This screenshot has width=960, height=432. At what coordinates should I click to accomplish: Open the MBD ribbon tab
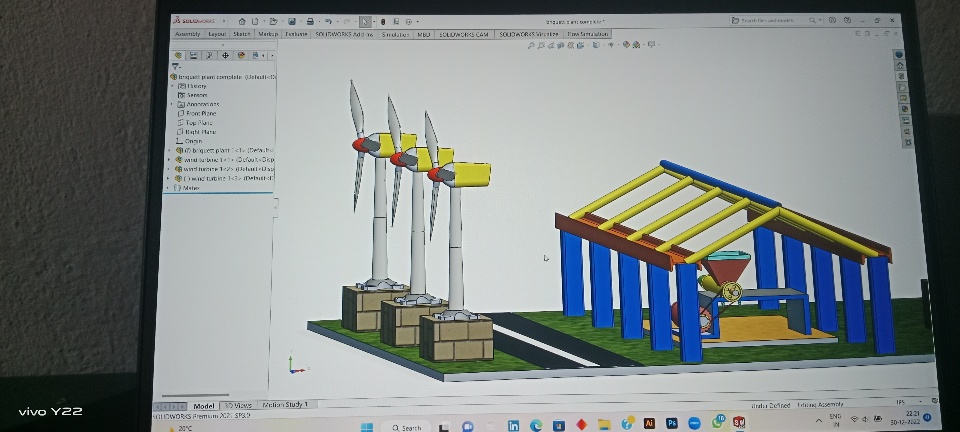click(x=424, y=34)
